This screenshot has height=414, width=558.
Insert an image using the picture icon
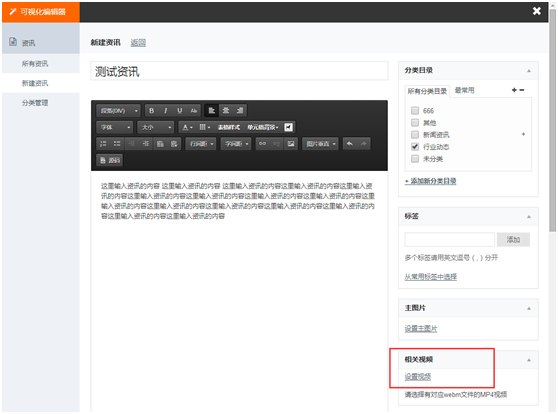[x=291, y=144]
